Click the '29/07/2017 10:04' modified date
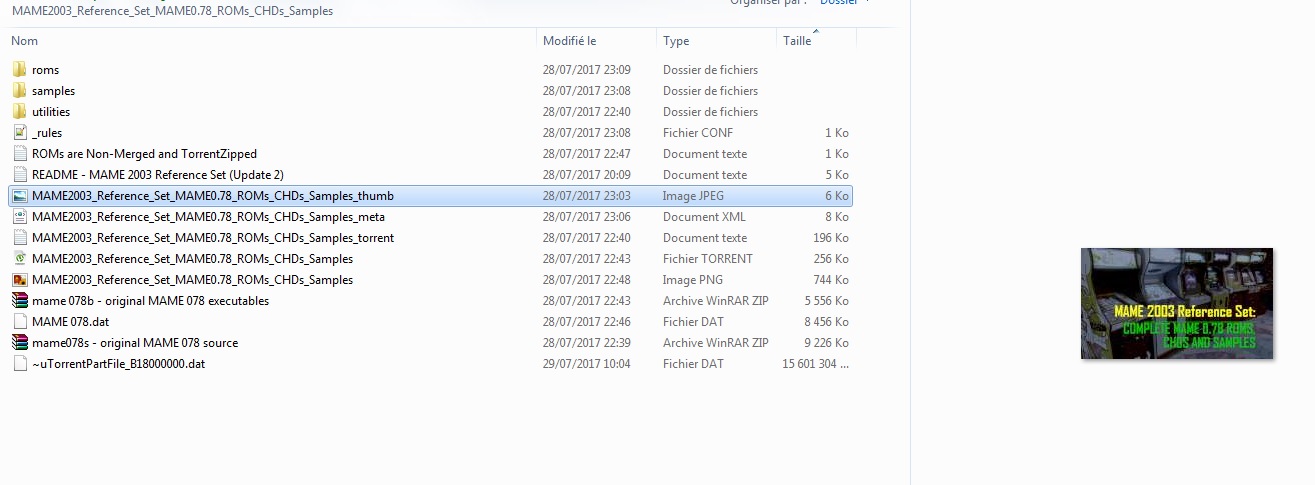The image size is (1315, 485). 586,364
